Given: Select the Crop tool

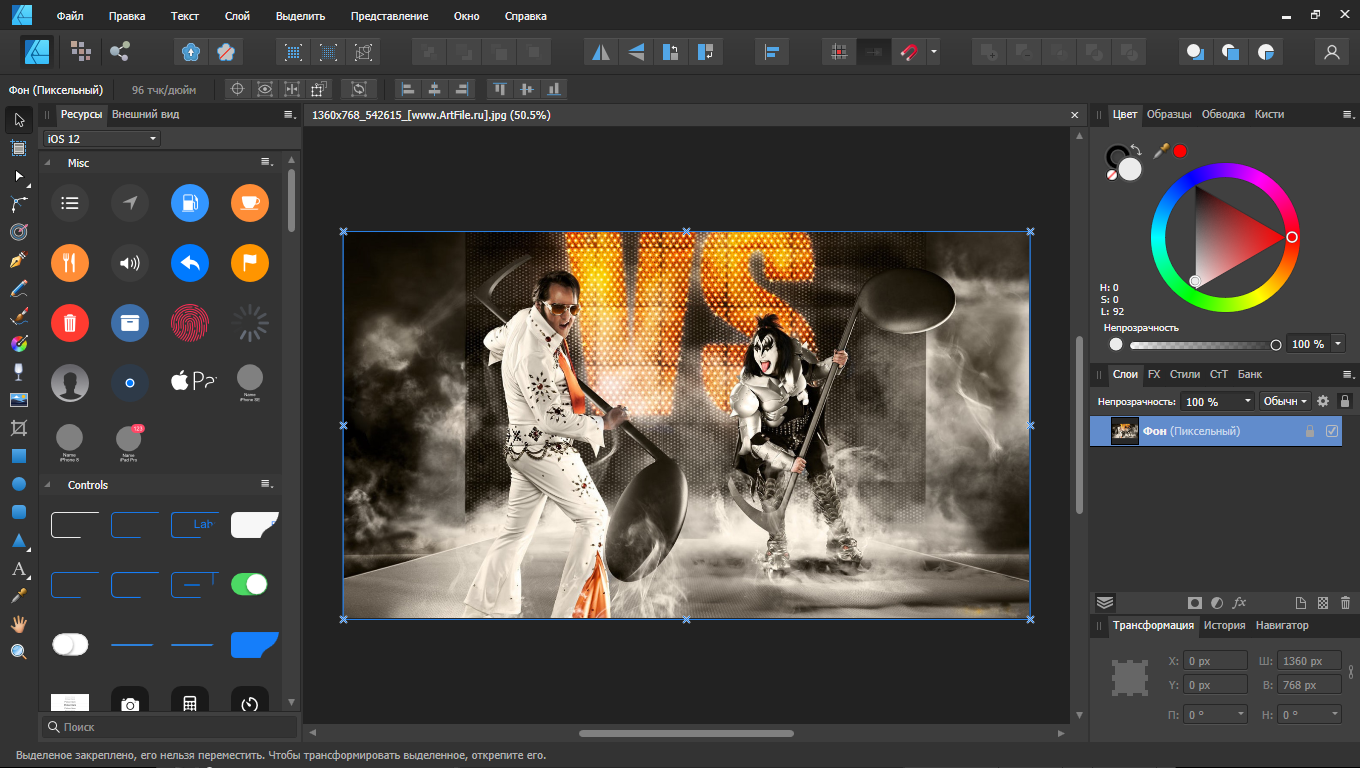Looking at the screenshot, I should (18, 428).
